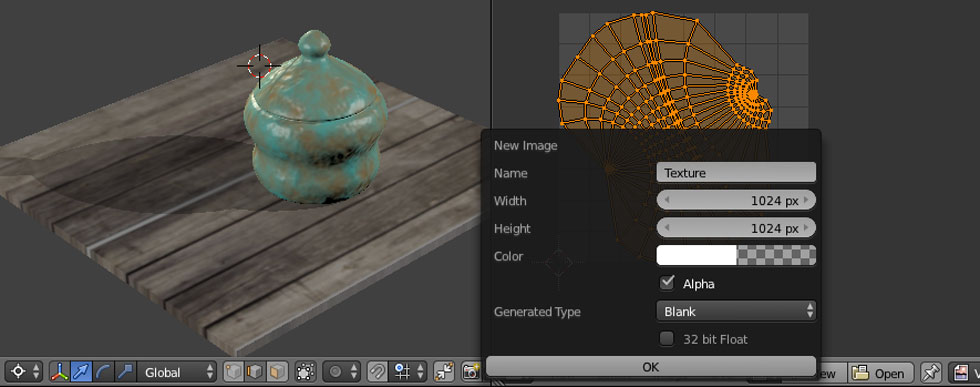
Task: Expand the Generated Type Blank dropdown
Action: point(736,311)
